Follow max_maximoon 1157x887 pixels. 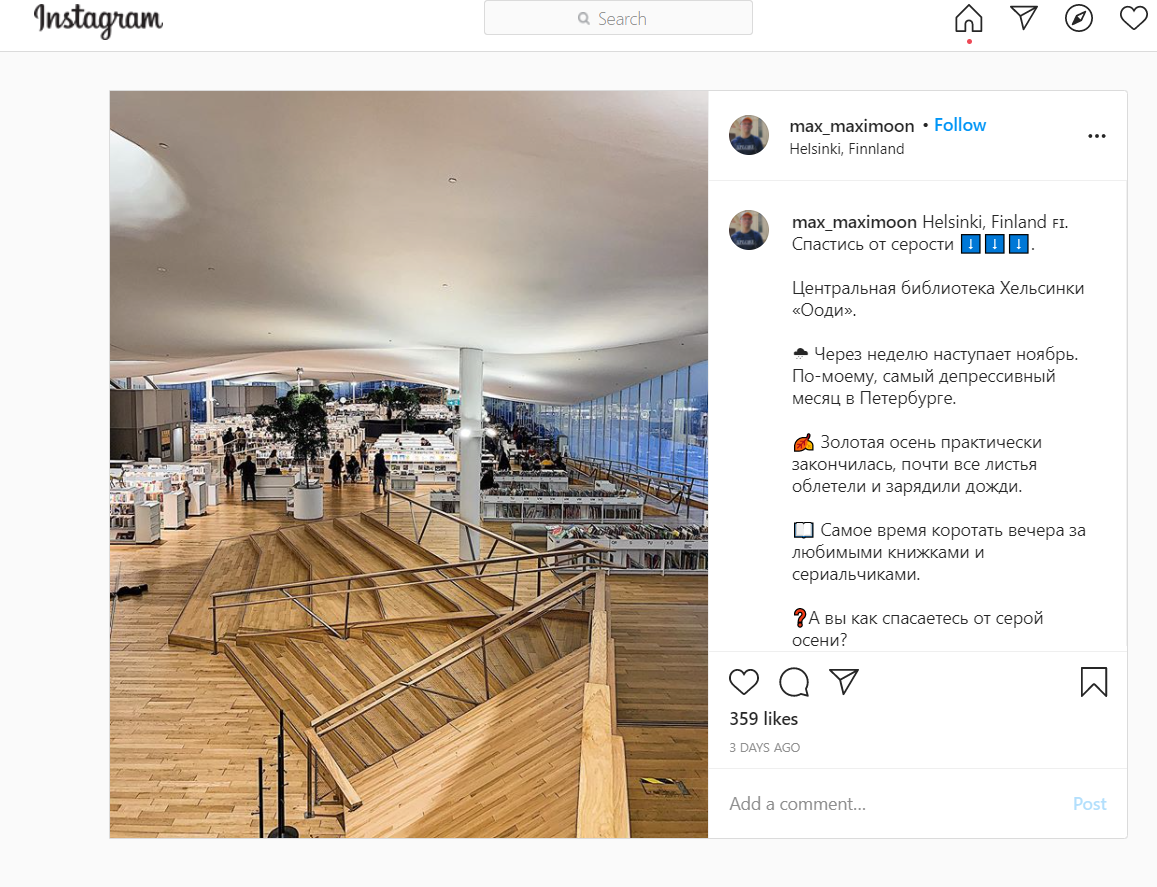click(959, 125)
